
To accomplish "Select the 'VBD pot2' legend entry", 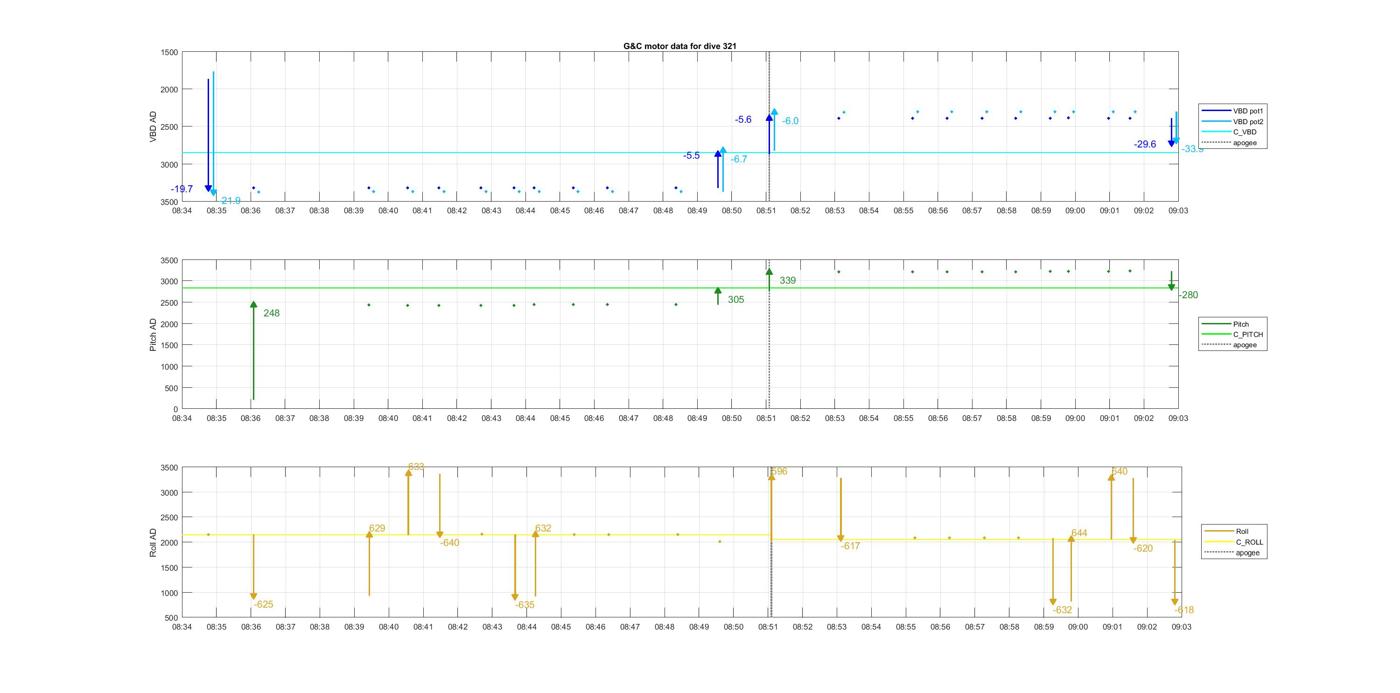I will (x=1234, y=121).
